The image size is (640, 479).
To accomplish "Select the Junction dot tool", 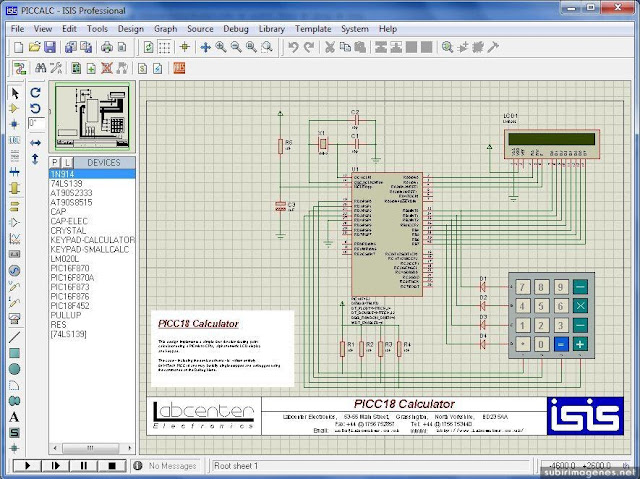I will click(14, 124).
